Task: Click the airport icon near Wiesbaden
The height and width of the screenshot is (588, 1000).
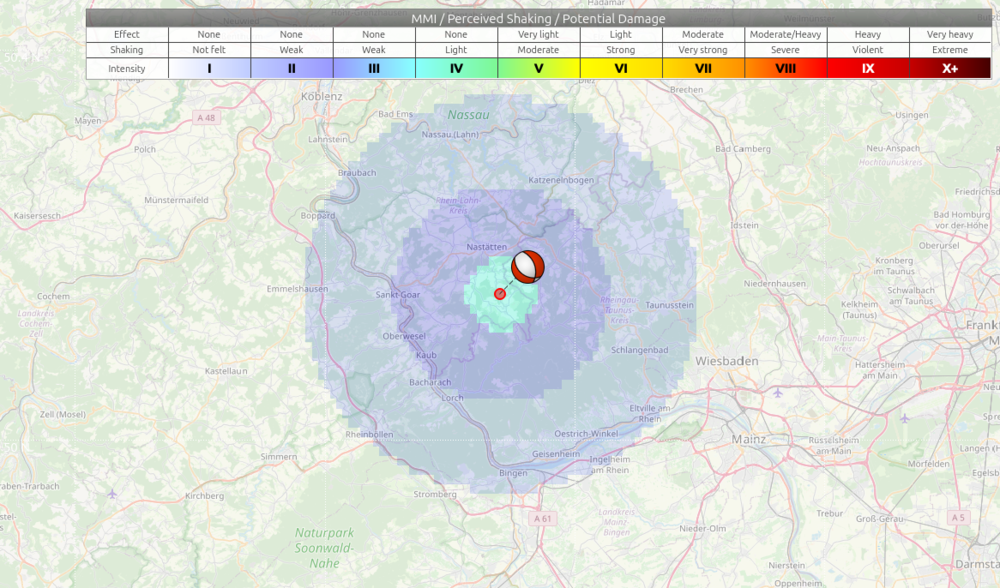Action: [777, 393]
